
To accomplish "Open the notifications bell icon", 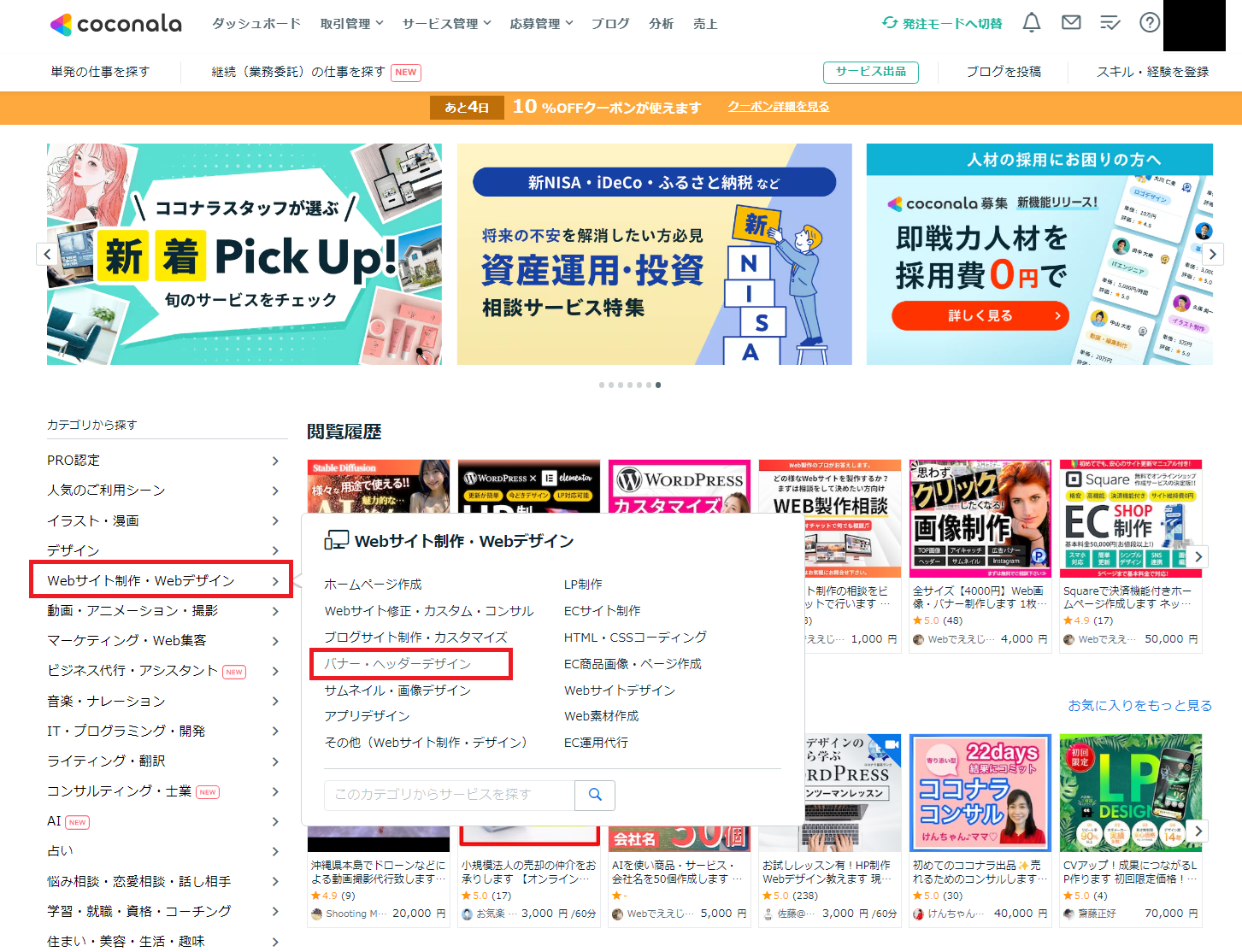I will tap(1032, 23).
